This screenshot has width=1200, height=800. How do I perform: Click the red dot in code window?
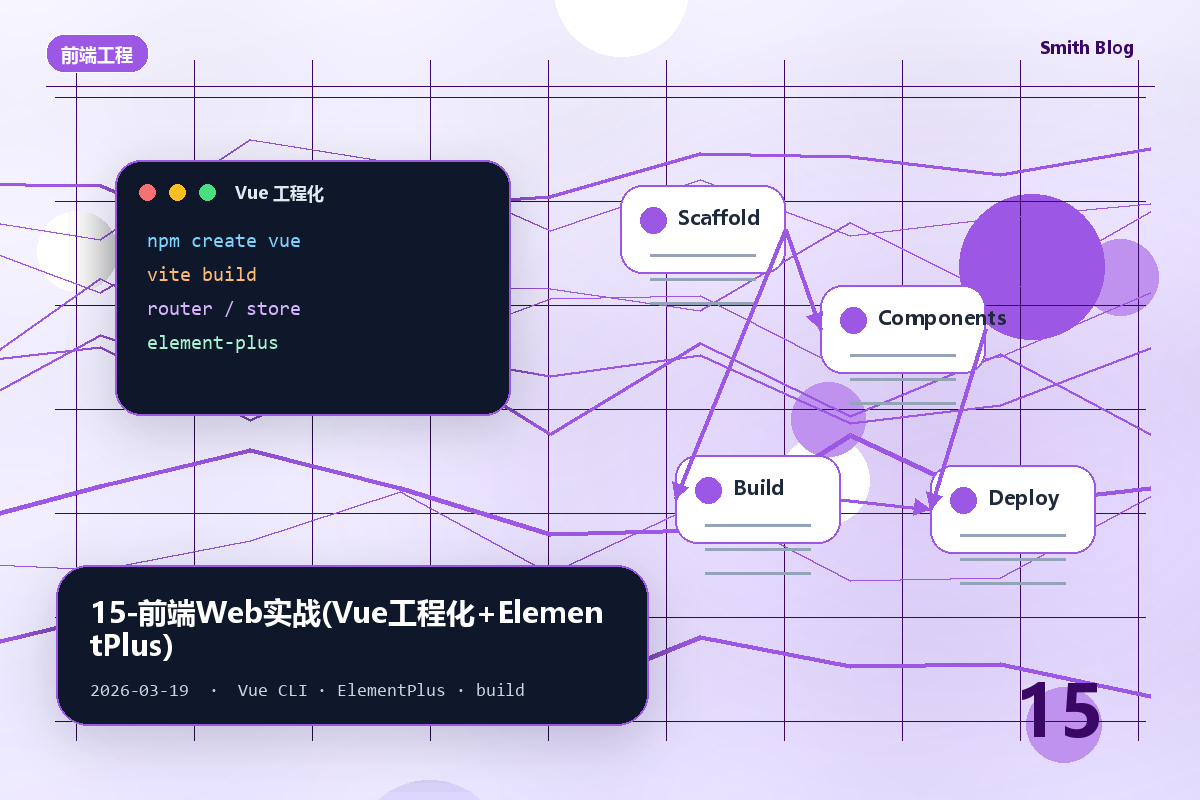click(x=147, y=193)
